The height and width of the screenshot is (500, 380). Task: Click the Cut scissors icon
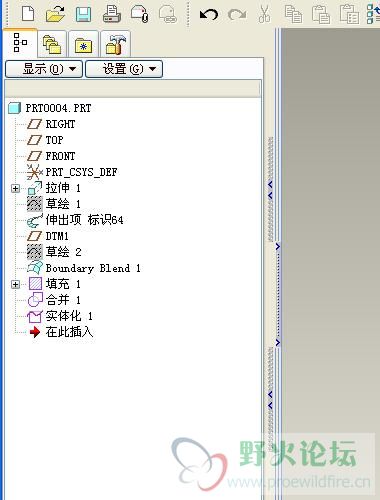[x=265, y=14]
